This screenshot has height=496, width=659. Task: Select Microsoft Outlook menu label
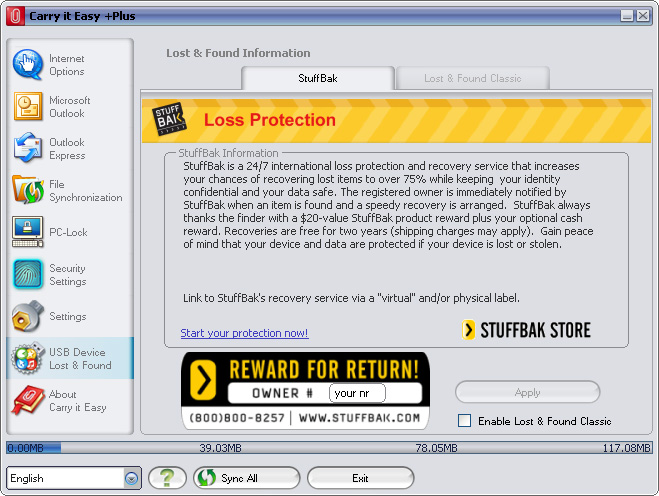70,107
